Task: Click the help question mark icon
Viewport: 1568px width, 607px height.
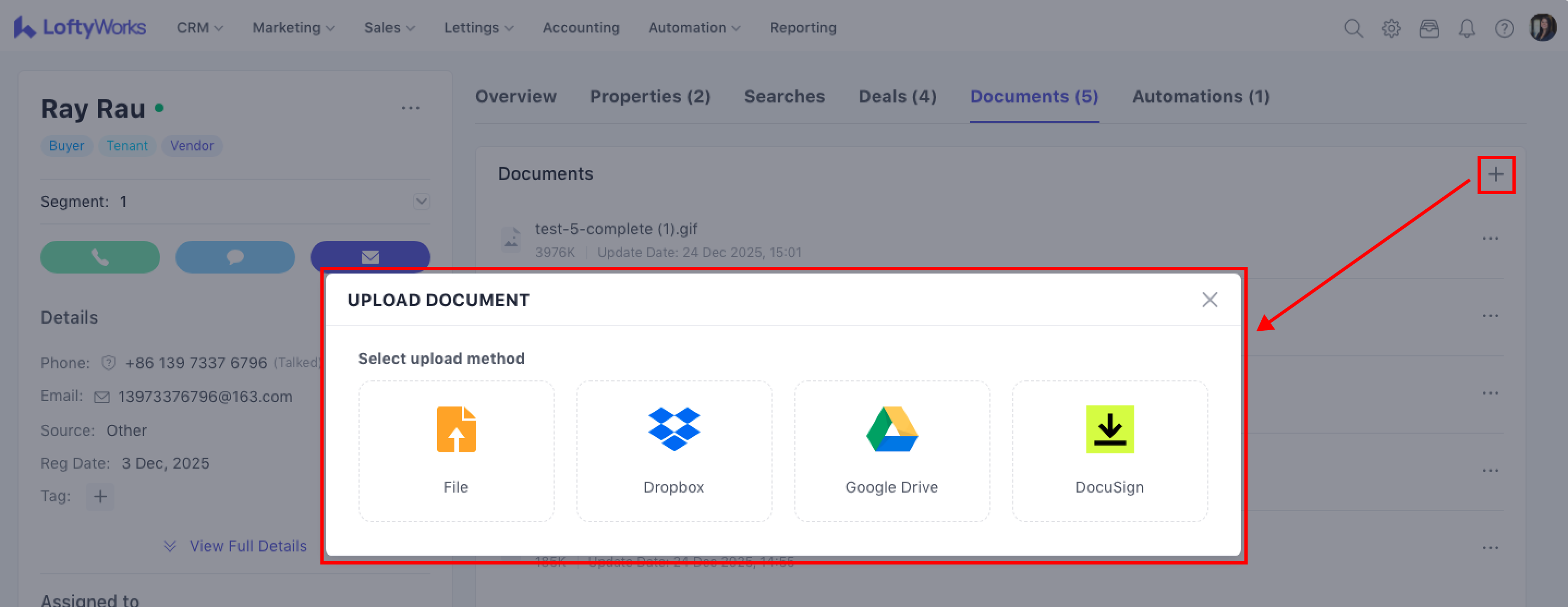Action: (x=1504, y=28)
